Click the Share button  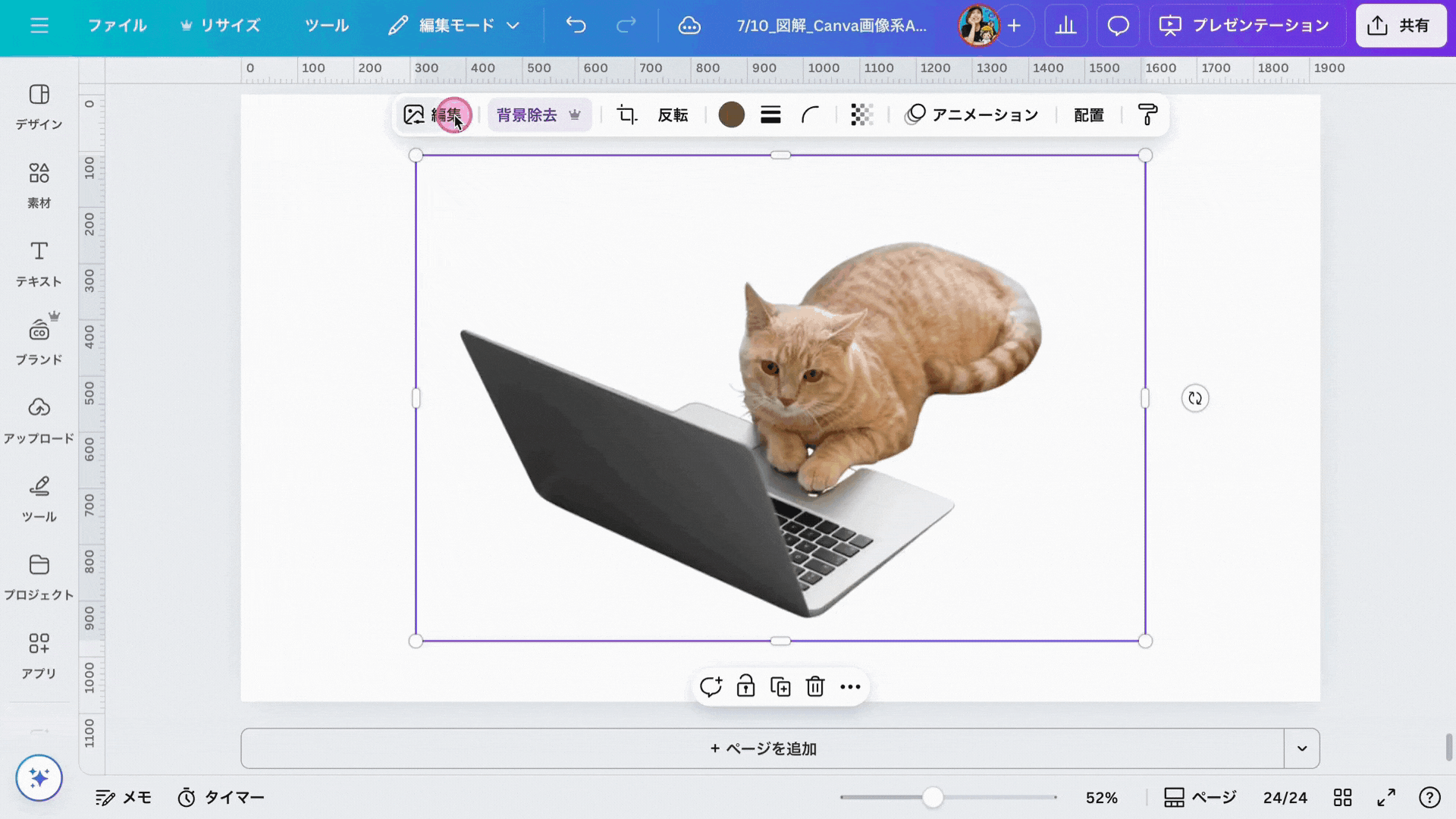1400,26
